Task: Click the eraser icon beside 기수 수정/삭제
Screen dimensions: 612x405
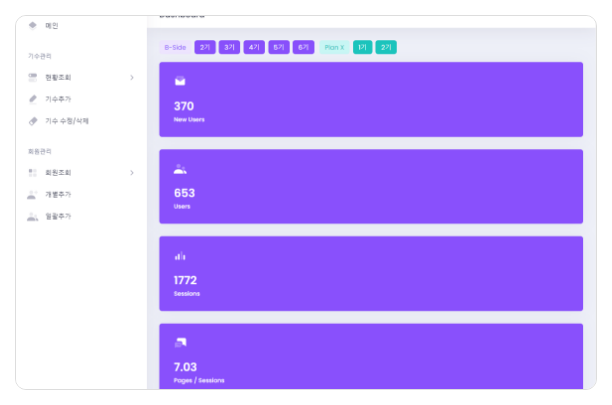Action: click(33, 121)
